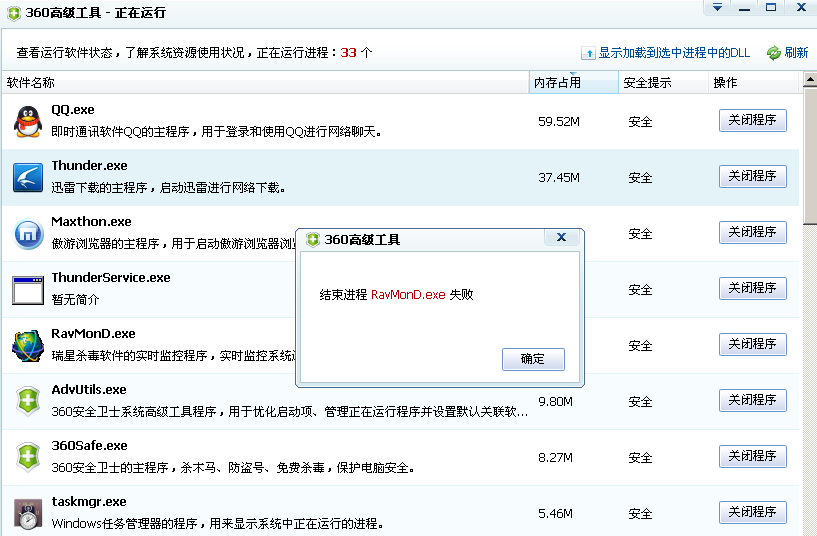Click the 360Safe green shield icon

tap(28, 457)
